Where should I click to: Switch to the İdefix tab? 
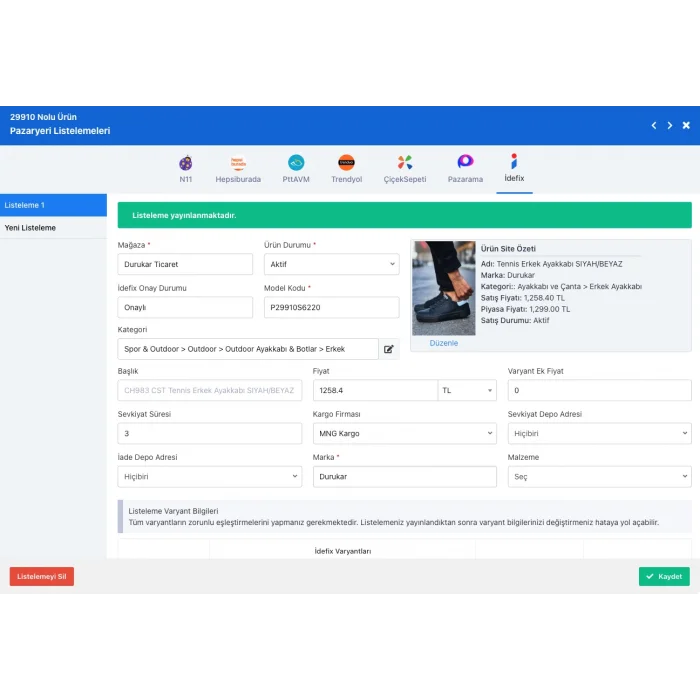tap(514, 168)
